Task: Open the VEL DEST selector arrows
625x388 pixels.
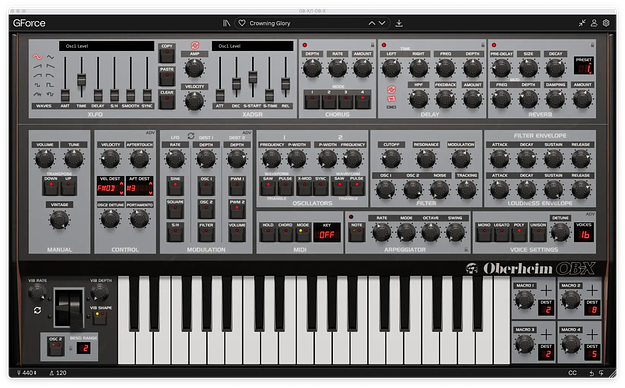Action: (x=121, y=188)
